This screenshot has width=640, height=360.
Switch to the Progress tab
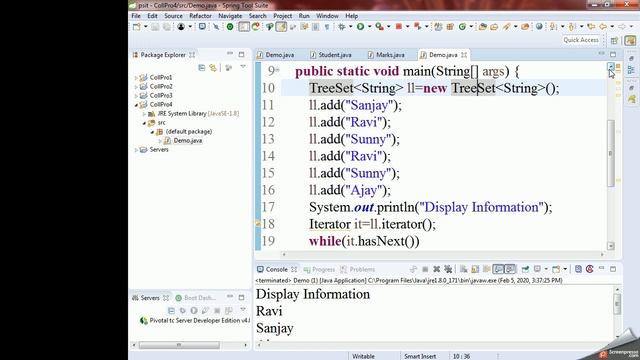[x=319, y=269]
